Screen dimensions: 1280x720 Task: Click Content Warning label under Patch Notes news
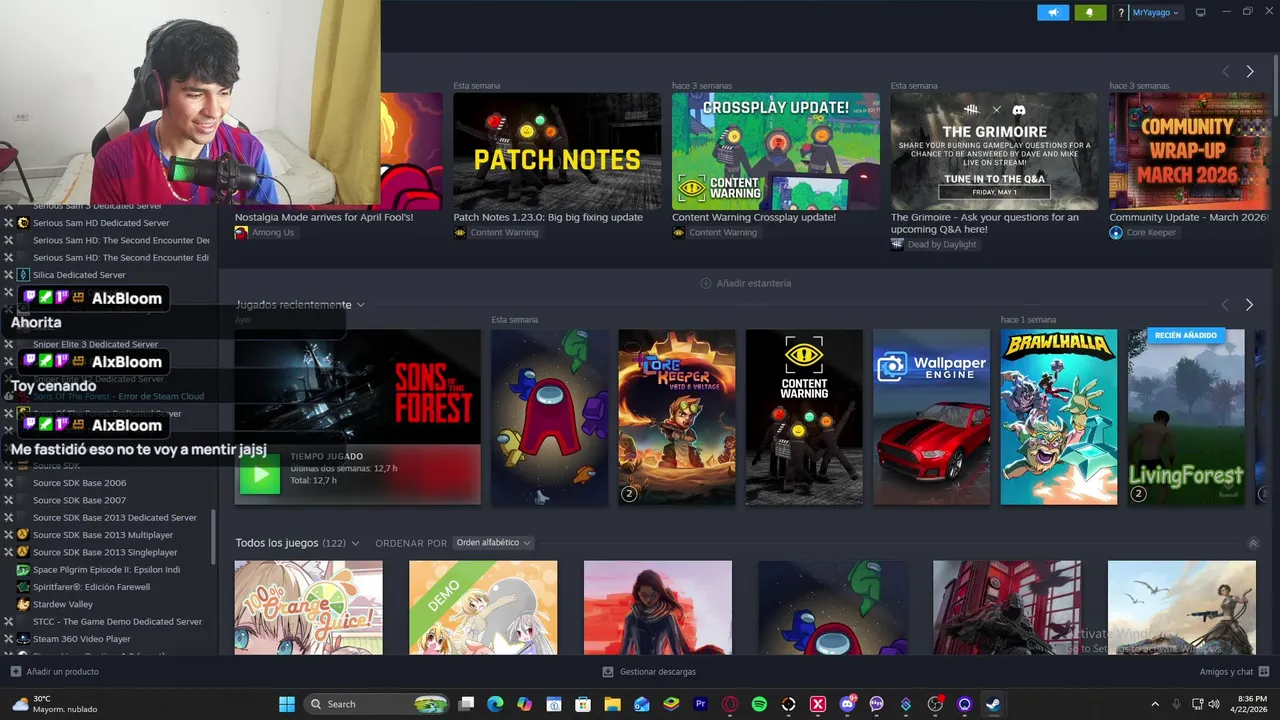pos(504,232)
